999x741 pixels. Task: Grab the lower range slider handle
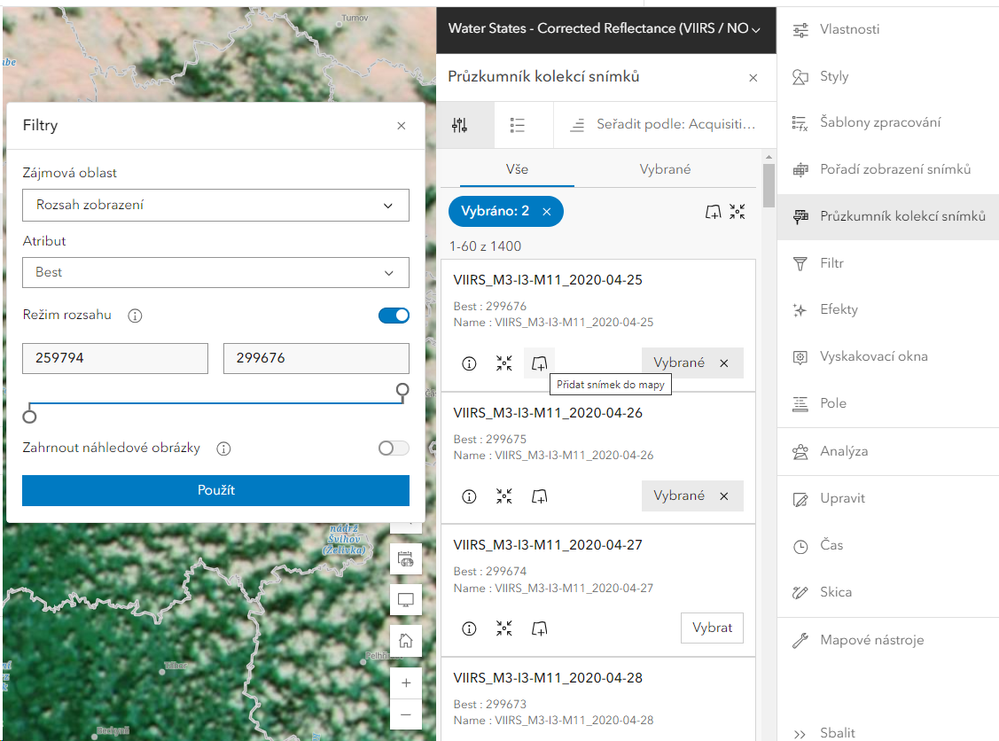29,416
